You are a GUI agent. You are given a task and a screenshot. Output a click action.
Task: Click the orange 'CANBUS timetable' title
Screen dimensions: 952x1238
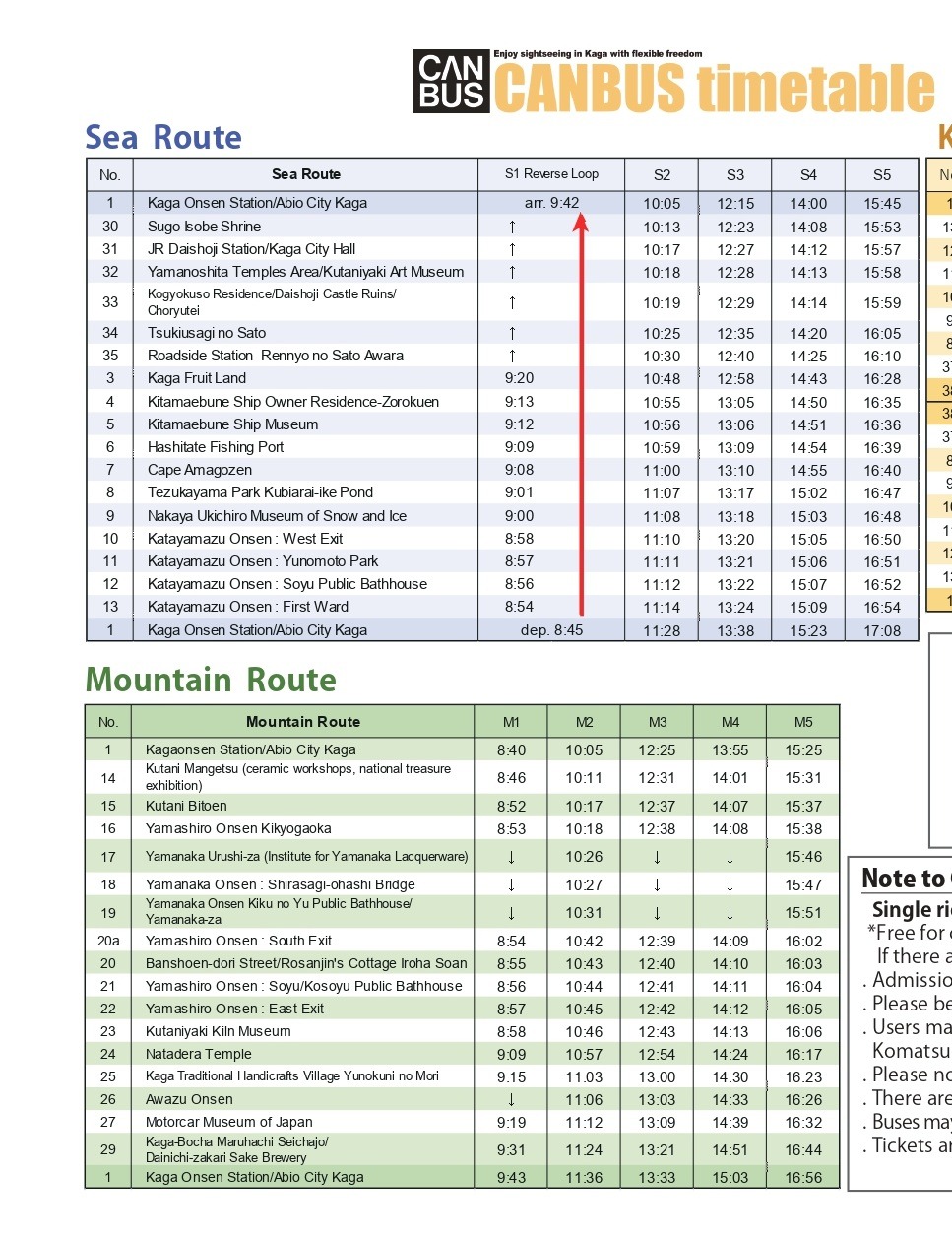click(714, 89)
